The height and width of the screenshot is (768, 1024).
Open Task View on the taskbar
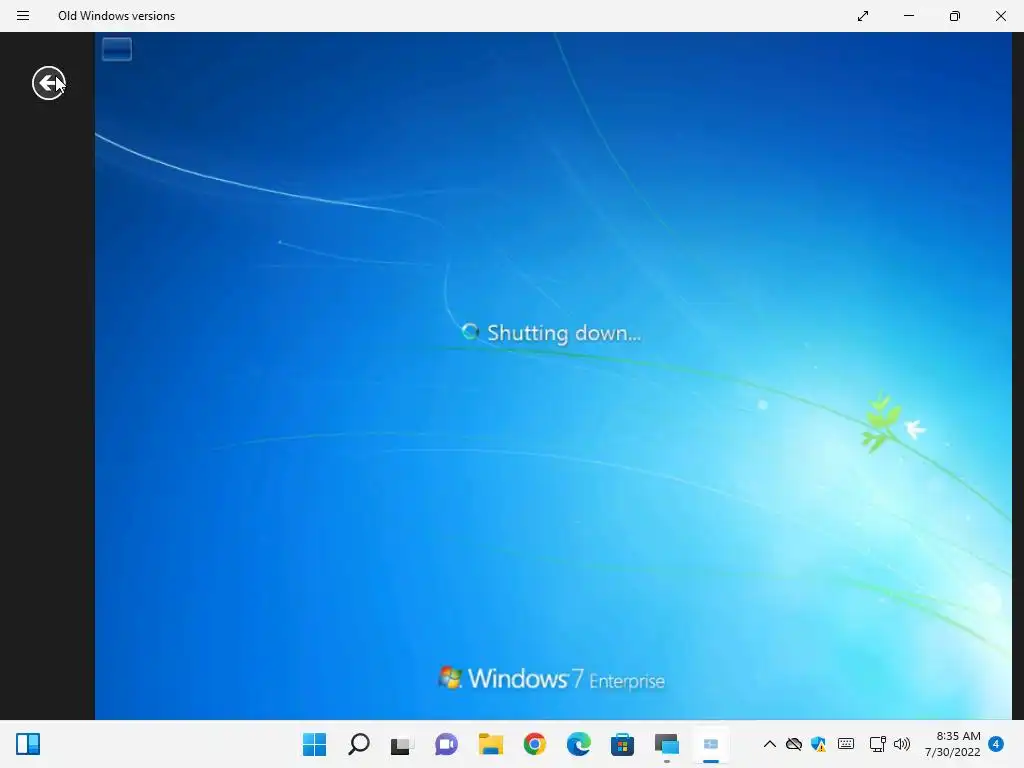(402, 744)
